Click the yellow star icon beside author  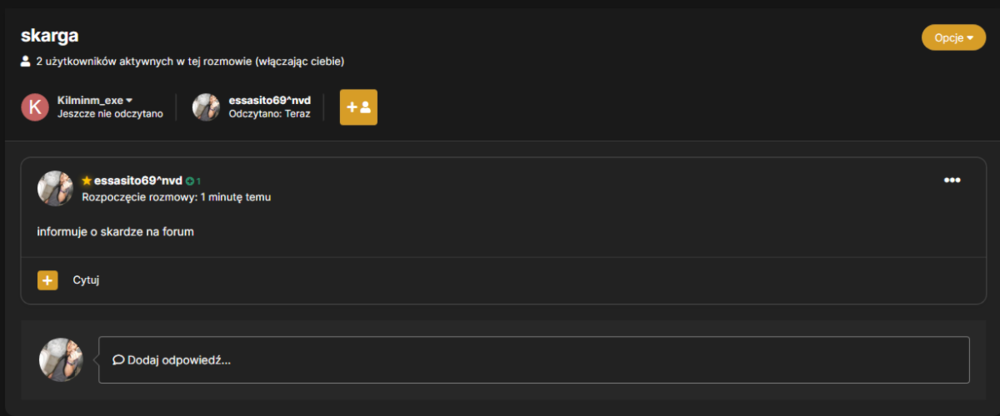[87, 181]
